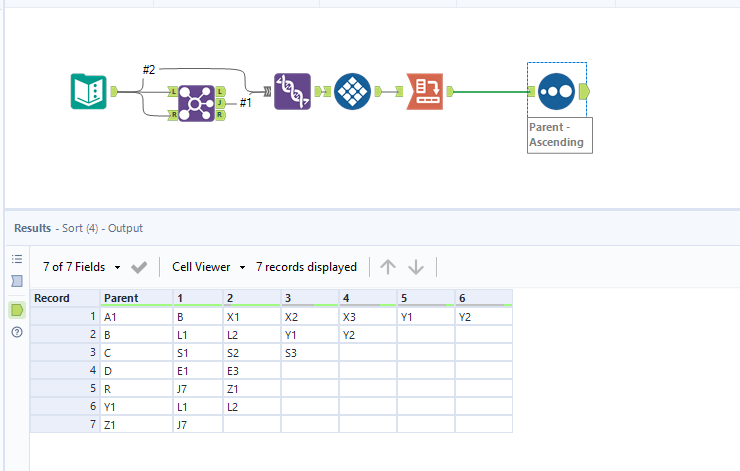This screenshot has height=471, width=740.
Task: Open the Results help question-mark icon
Action: click(16, 332)
